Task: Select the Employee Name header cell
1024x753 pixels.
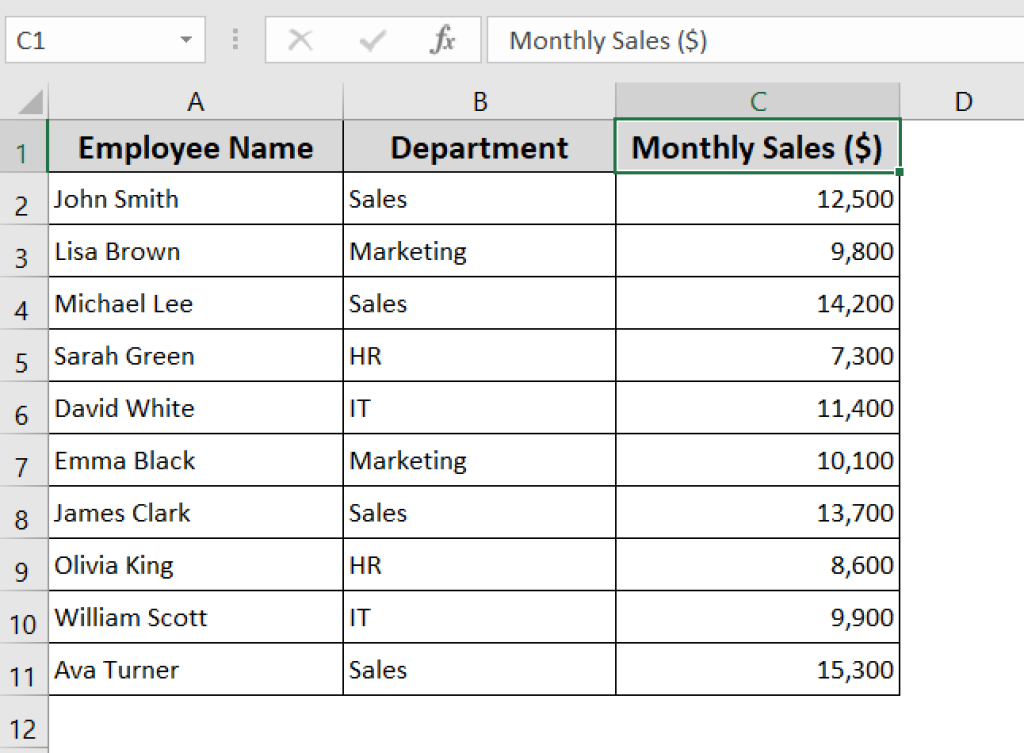Action: [195, 148]
